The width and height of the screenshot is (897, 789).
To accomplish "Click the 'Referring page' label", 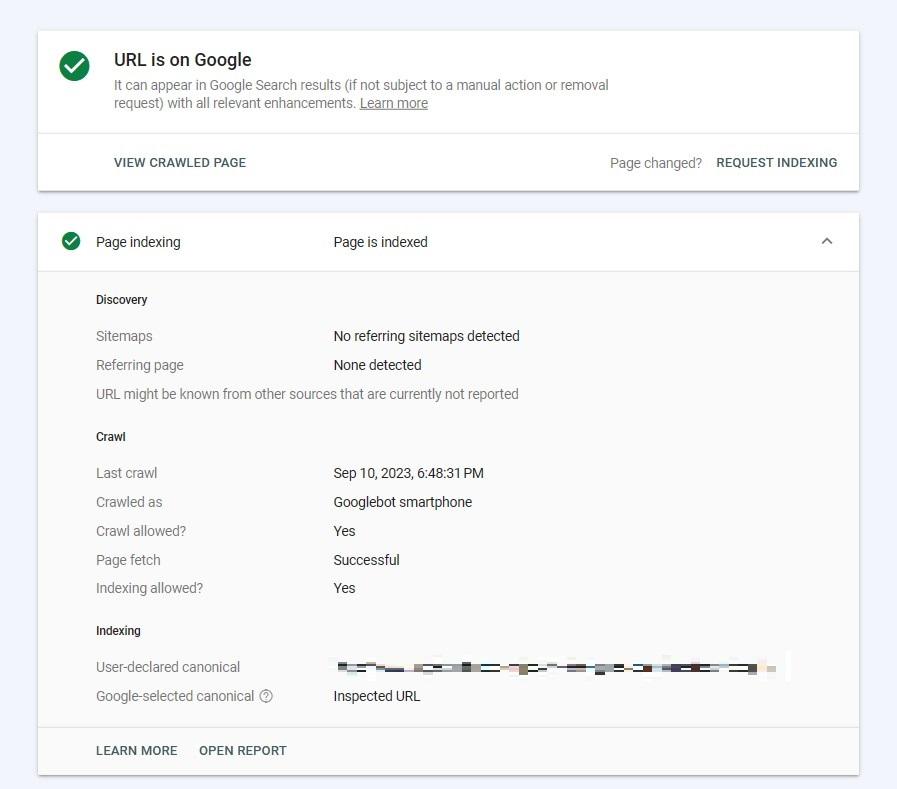I will [140, 365].
